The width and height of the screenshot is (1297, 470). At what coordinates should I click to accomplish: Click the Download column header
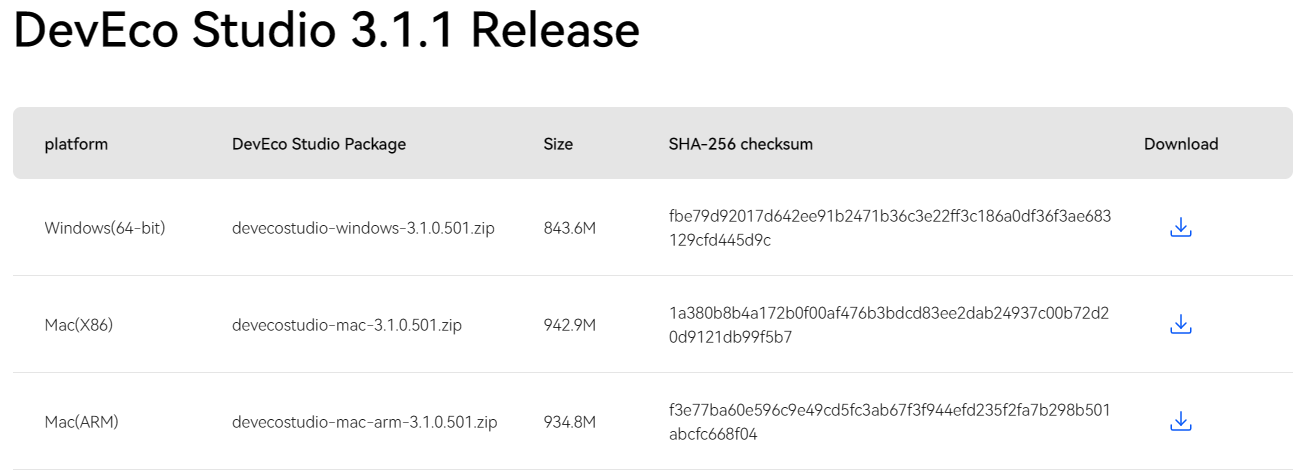[x=1180, y=144]
